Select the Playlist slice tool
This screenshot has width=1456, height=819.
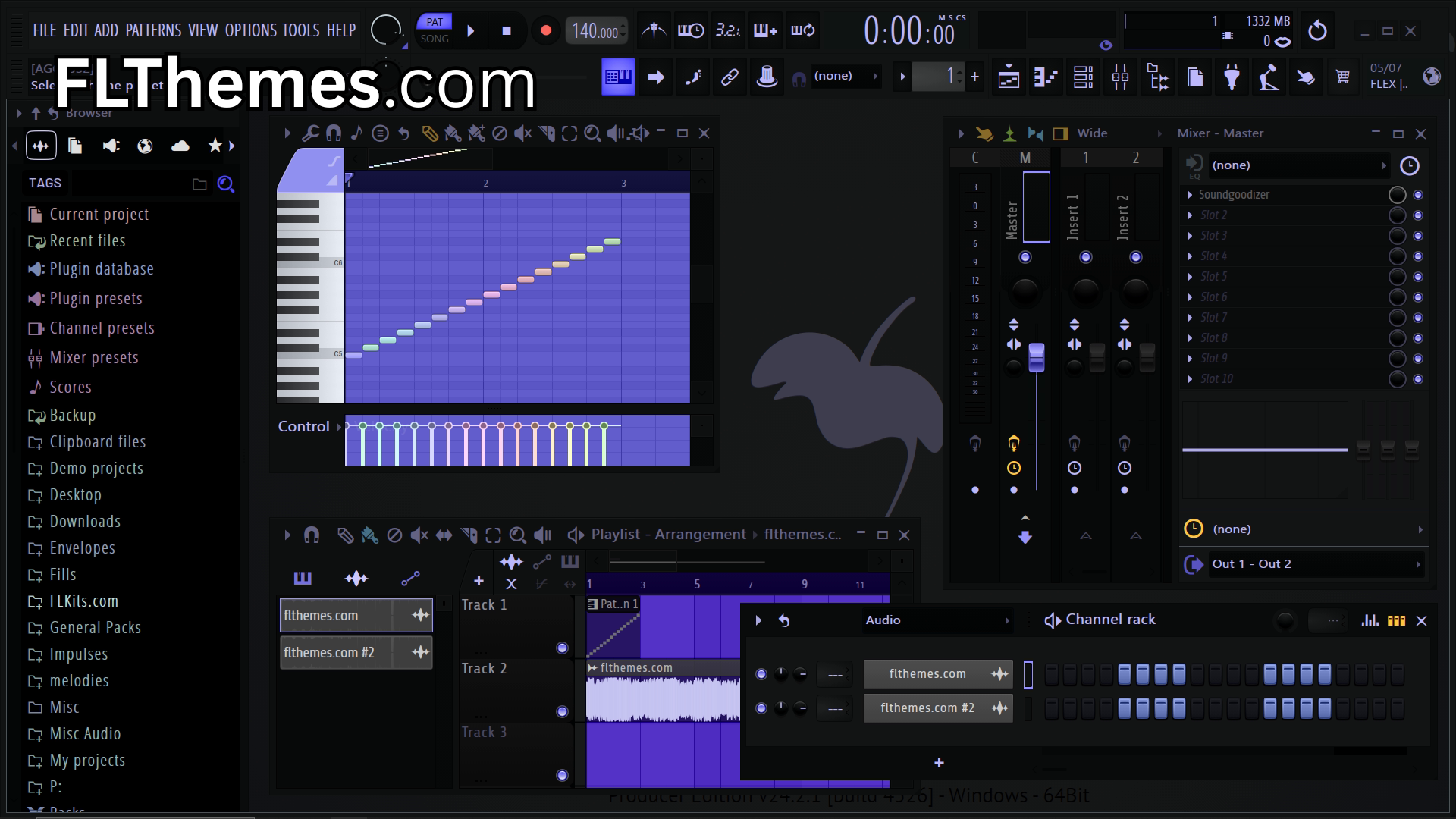pyautogui.click(x=469, y=535)
